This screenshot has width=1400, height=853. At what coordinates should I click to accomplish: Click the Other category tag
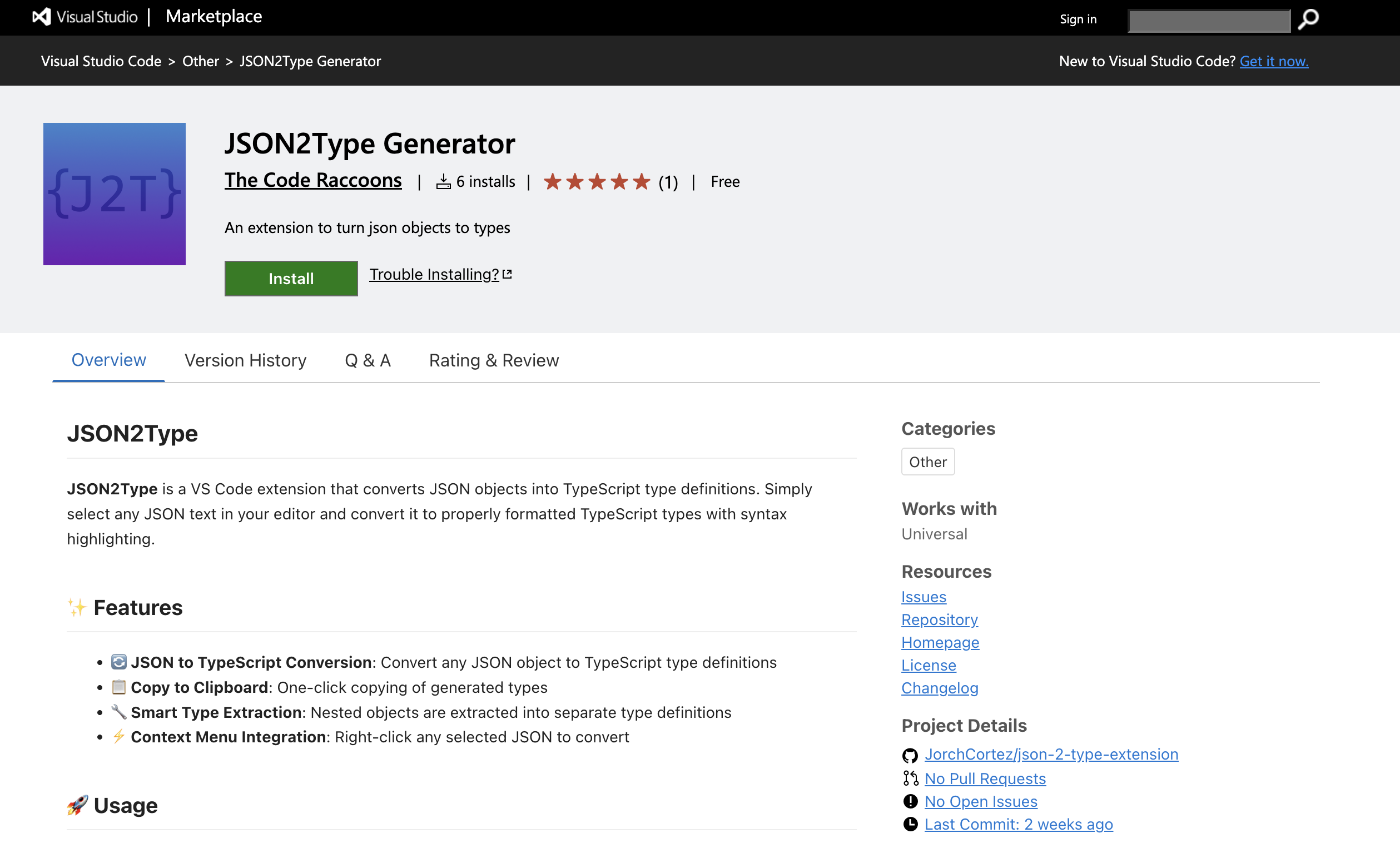(927, 462)
